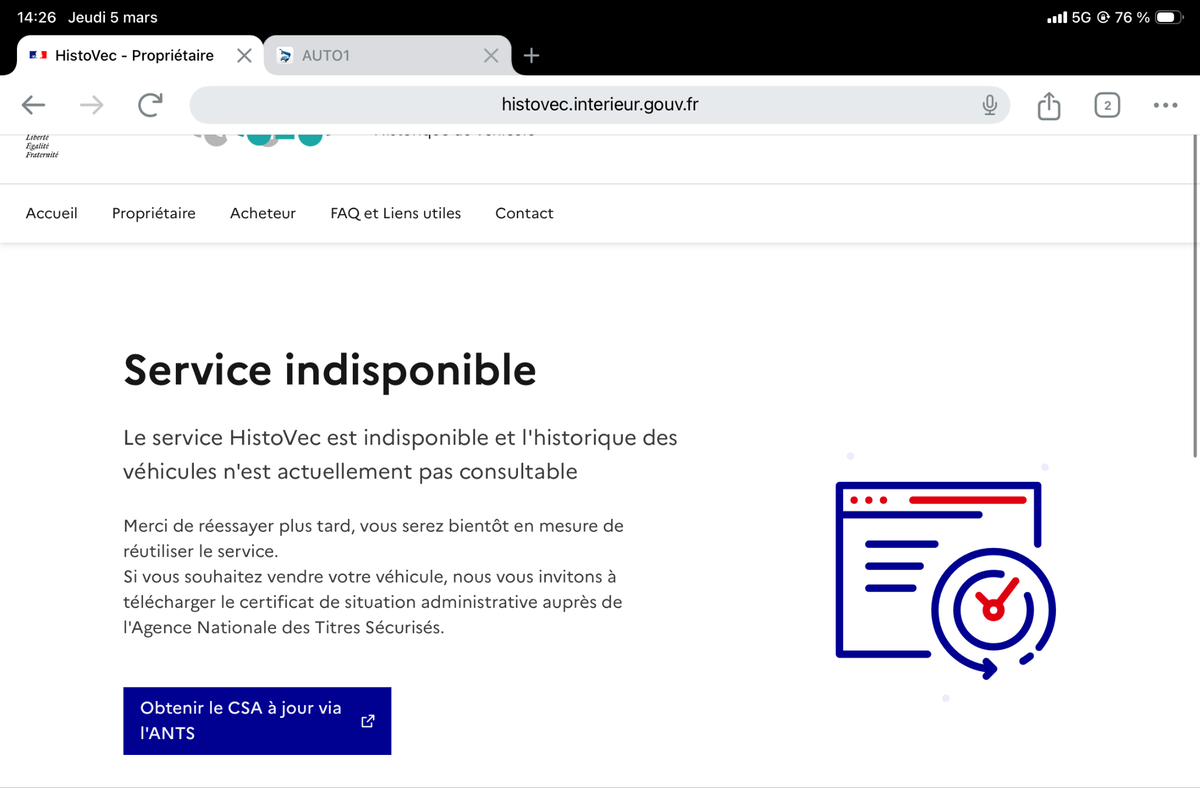1200x788 pixels.
Task: Visit FAQ et Liens utiles
Action: click(396, 213)
